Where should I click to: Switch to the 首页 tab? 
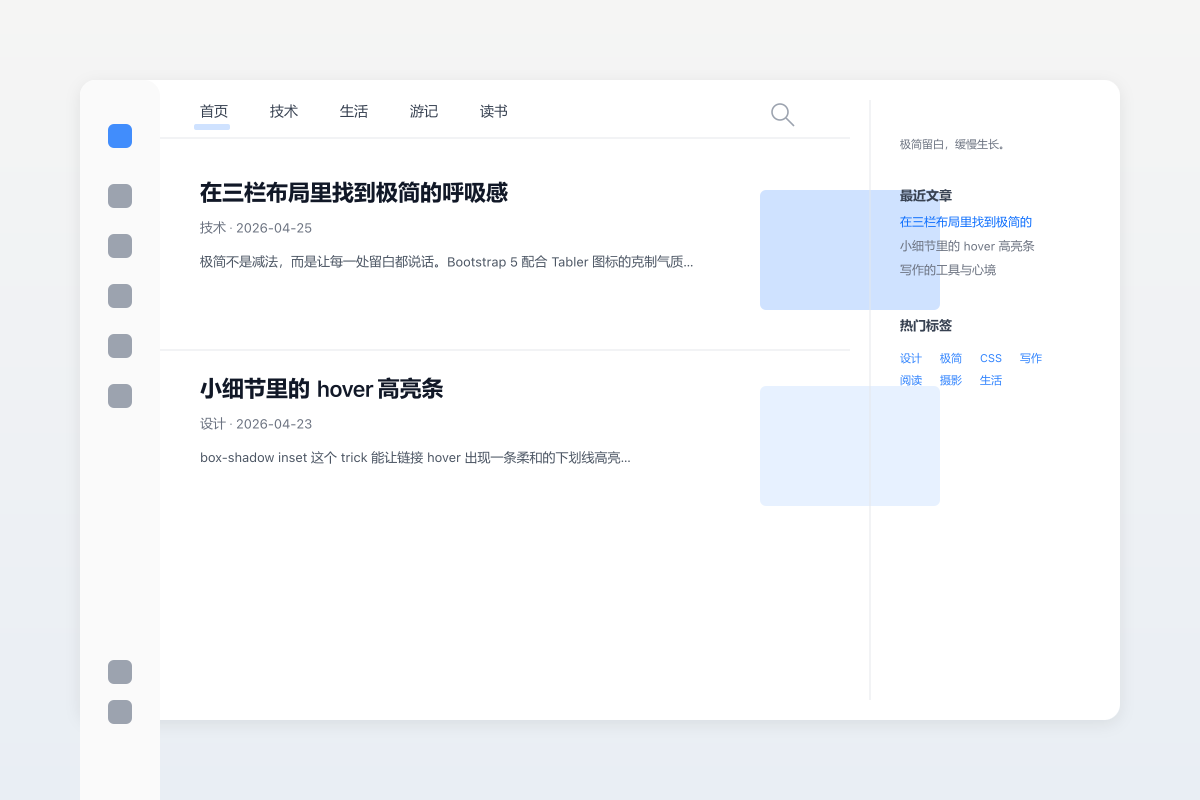click(x=214, y=111)
